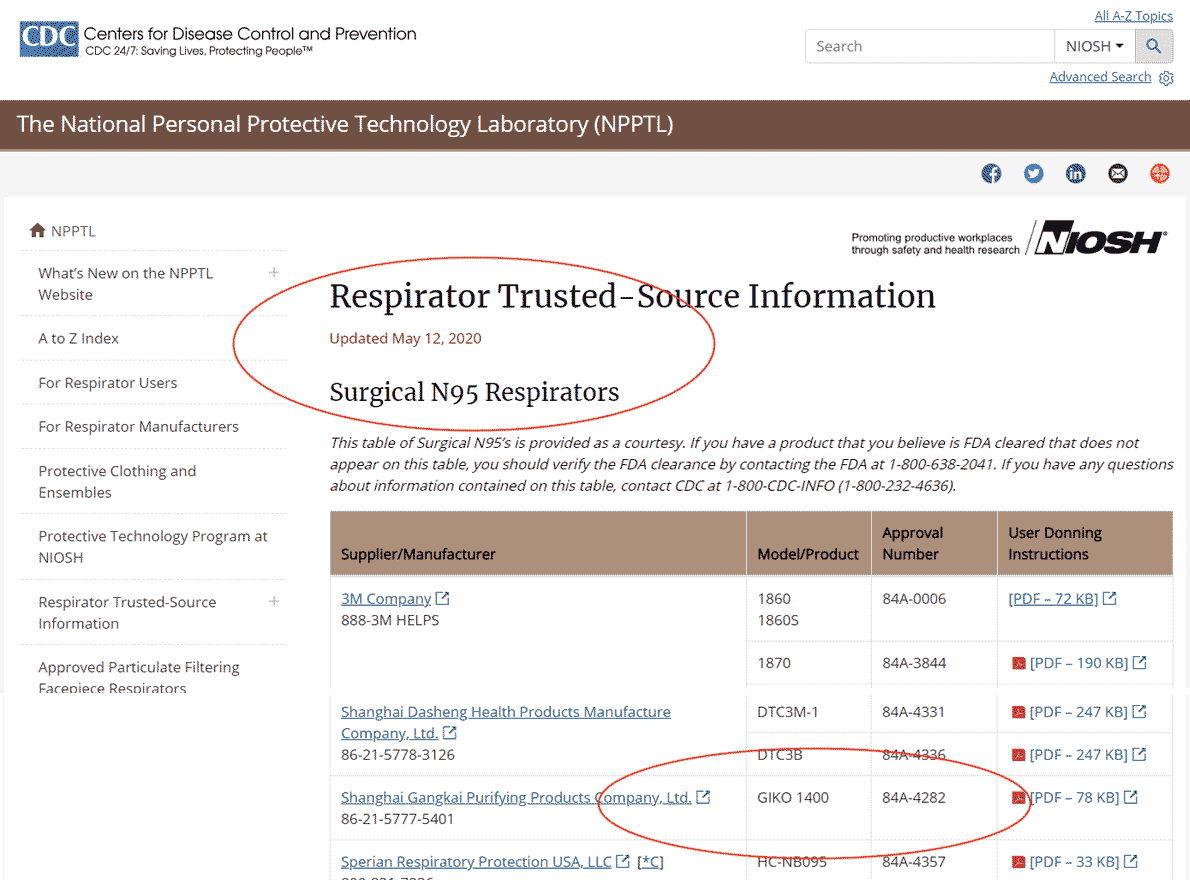
Task: Click PDF icon in DTC3B row
Action: [1018, 756]
